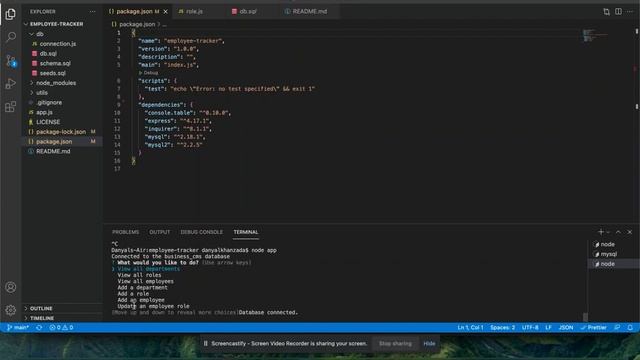Click the Prettier status bar item
Screen dimensions: 640x360
(x=593, y=327)
